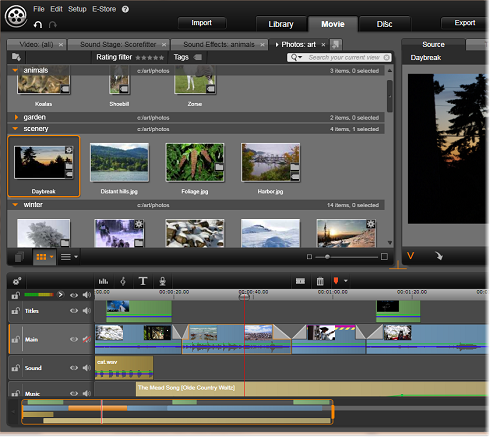This screenshot has height=438, width=491.
Task: Switch to the Disc tab
Action: coord(384,24)
